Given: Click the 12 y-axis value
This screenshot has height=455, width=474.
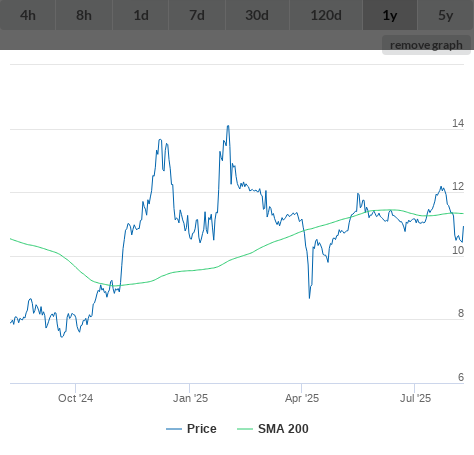Looking at the screenshot, I should click(x=458, y=186).
